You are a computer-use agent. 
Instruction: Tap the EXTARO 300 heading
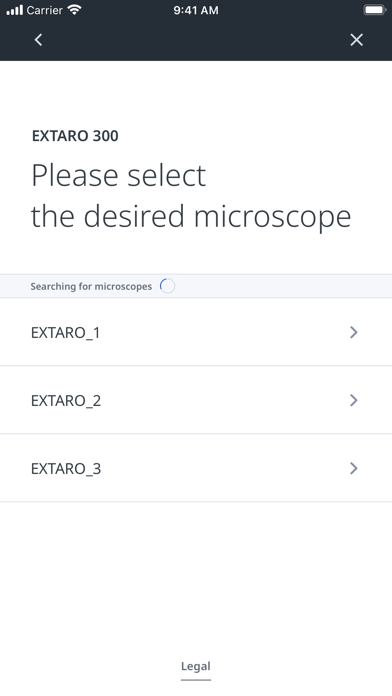pos(75,136)
